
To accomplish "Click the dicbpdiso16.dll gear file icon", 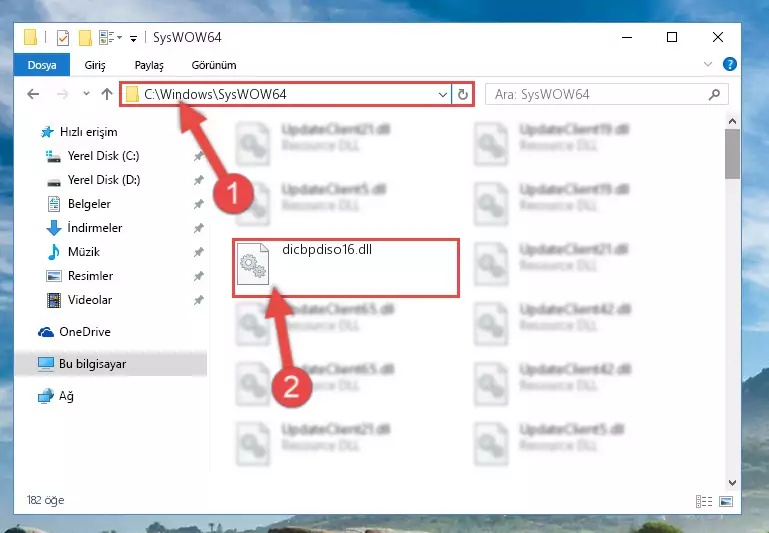I will [x=253, y=264].
